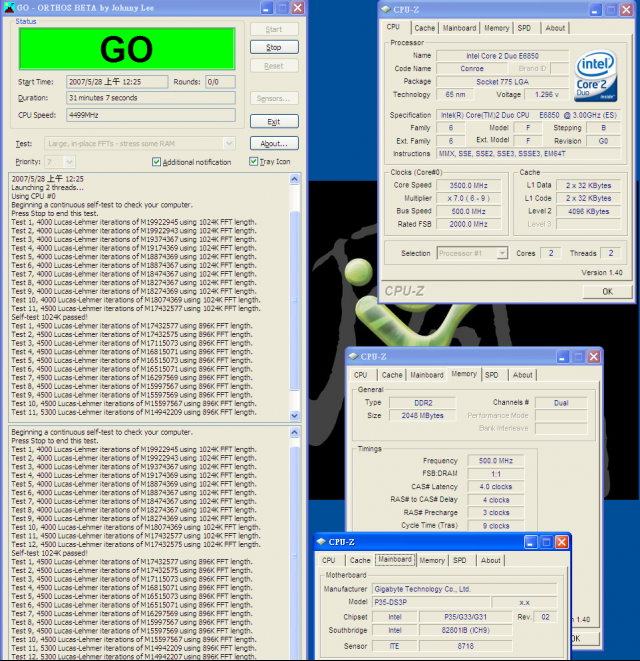
Task: Click 'Self-test 1024K passed!' in upper log
Action: click(x=49, y=317)
